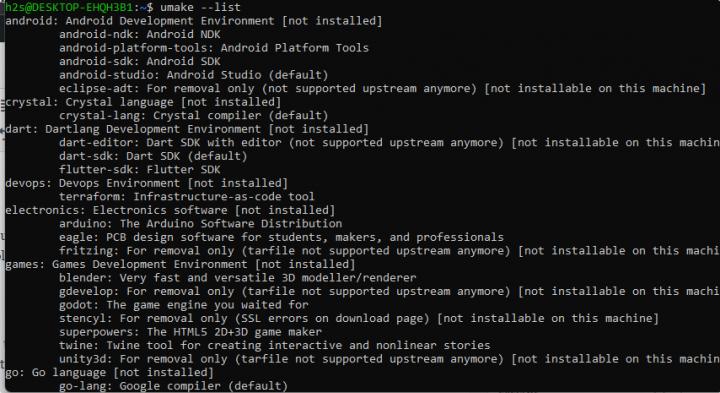Click the crystal-lang compiler entry
720x393 pixels.
[x=193, y=115]
